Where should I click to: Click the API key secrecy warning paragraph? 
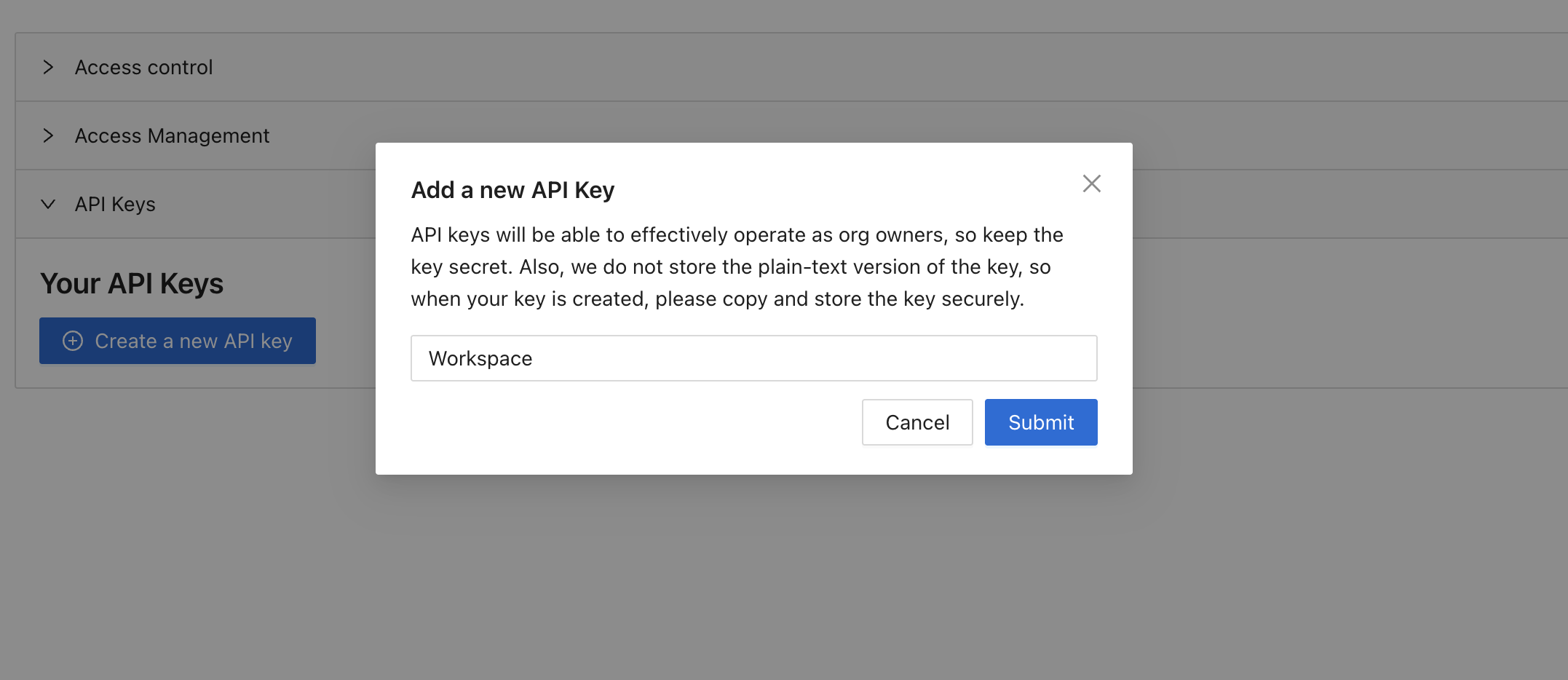737,266
